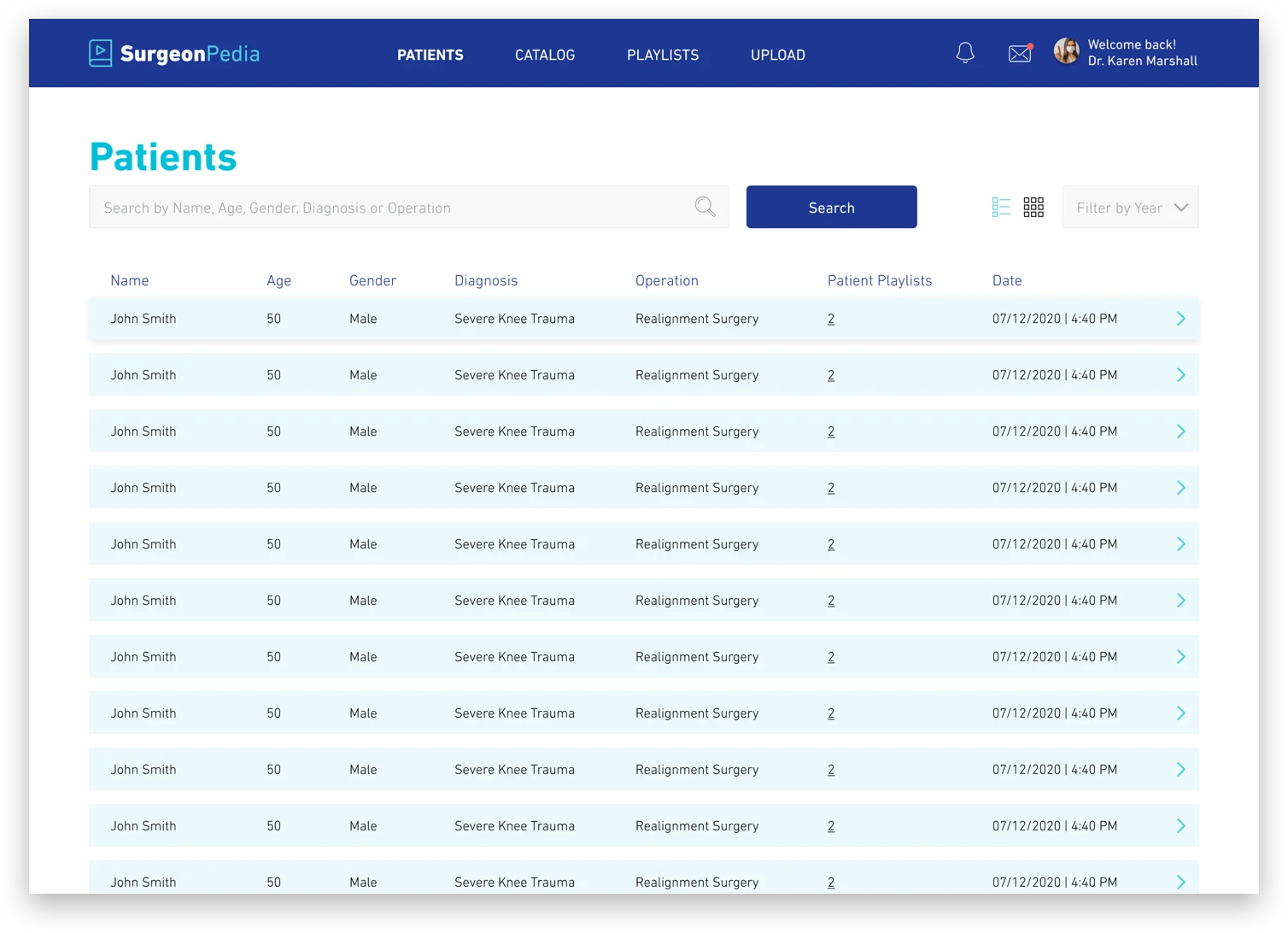
Task: Click the 'Welcome back! Dr. Karen Marshall' text
Action: click(x=1143, y=53)
